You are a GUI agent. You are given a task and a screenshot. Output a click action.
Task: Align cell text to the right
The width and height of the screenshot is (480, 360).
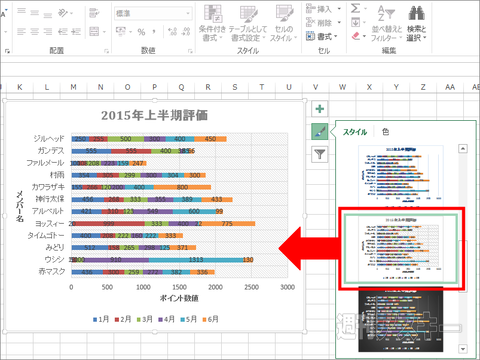click(48, 32)
